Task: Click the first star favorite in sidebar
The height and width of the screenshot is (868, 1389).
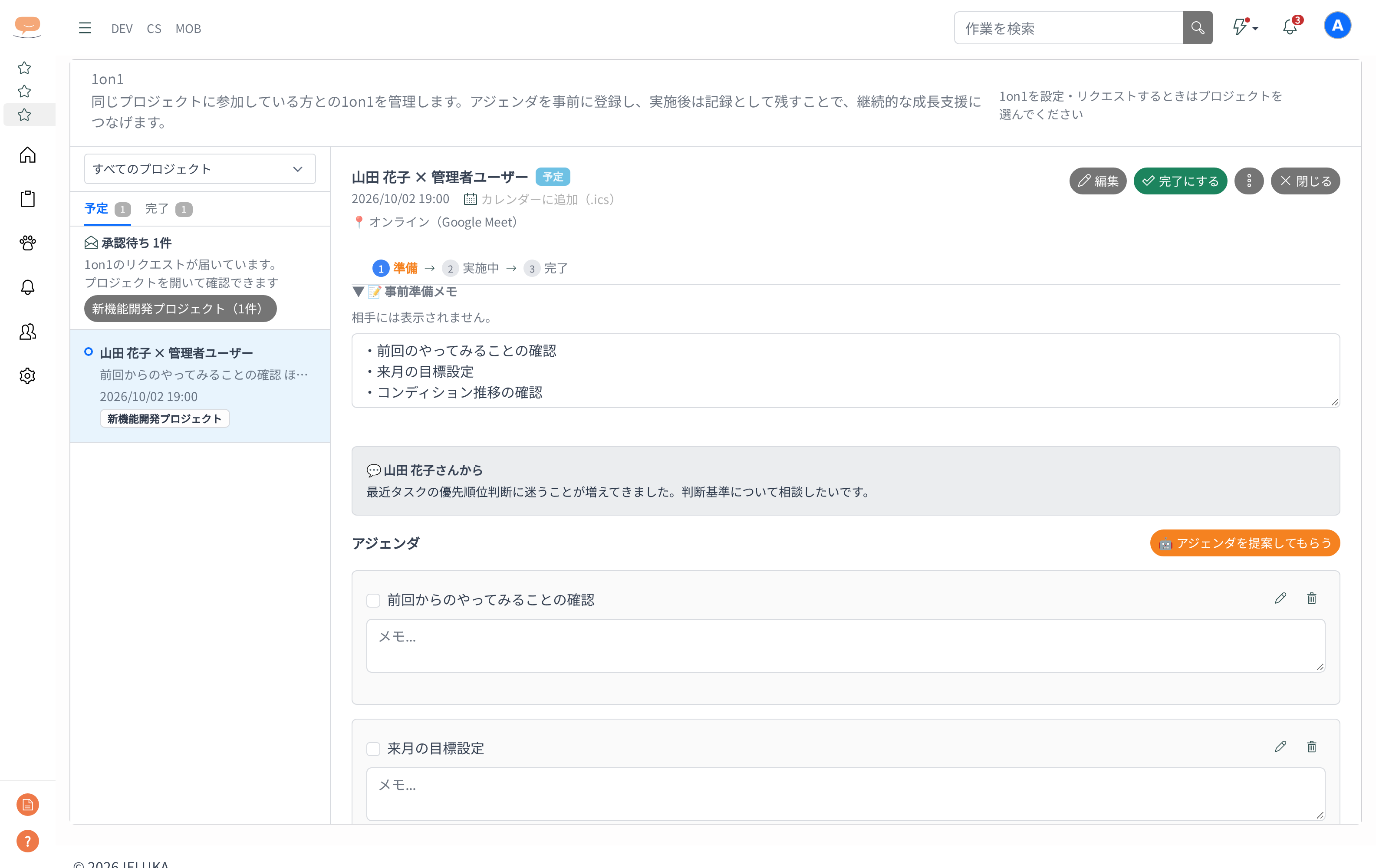Action: click(24, 68)
